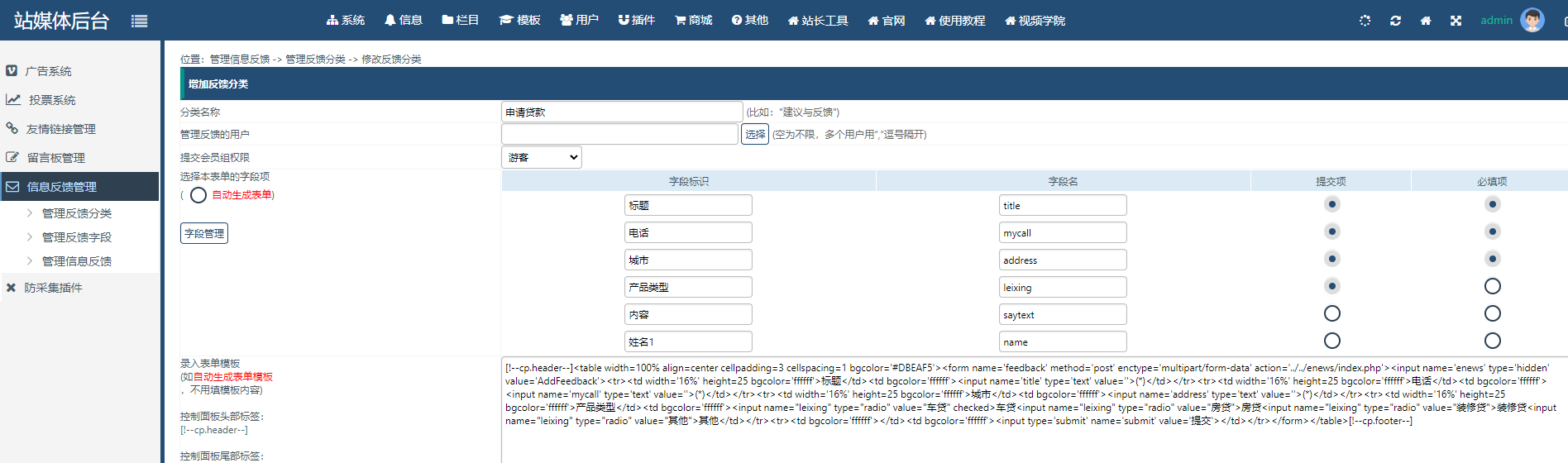Image resolution: width=1568 pixels, height=463 pixels.
Task: Open the 栏目 top menu
Action: (461, 20)
